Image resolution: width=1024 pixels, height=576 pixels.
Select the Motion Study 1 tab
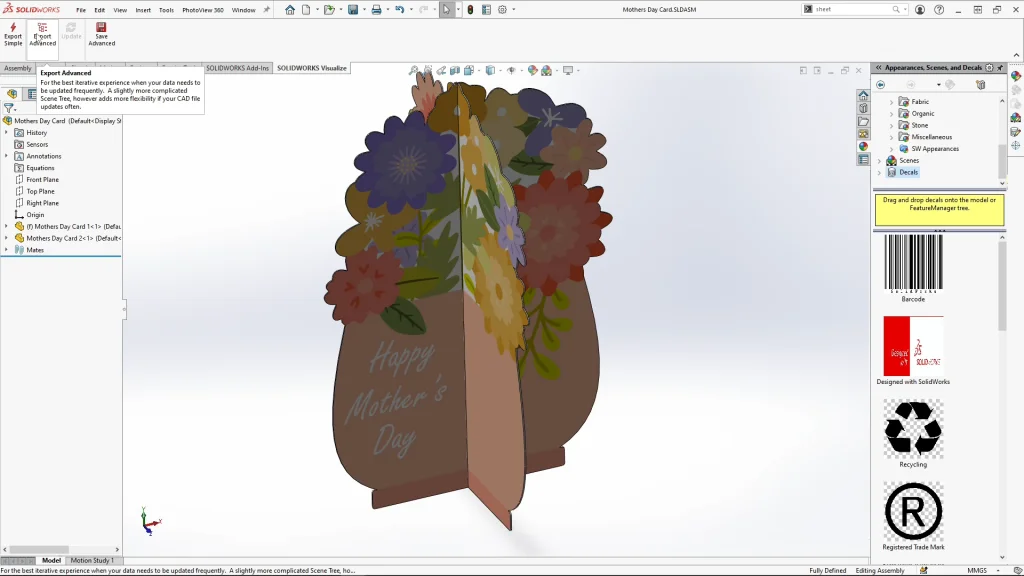point(92,561)
